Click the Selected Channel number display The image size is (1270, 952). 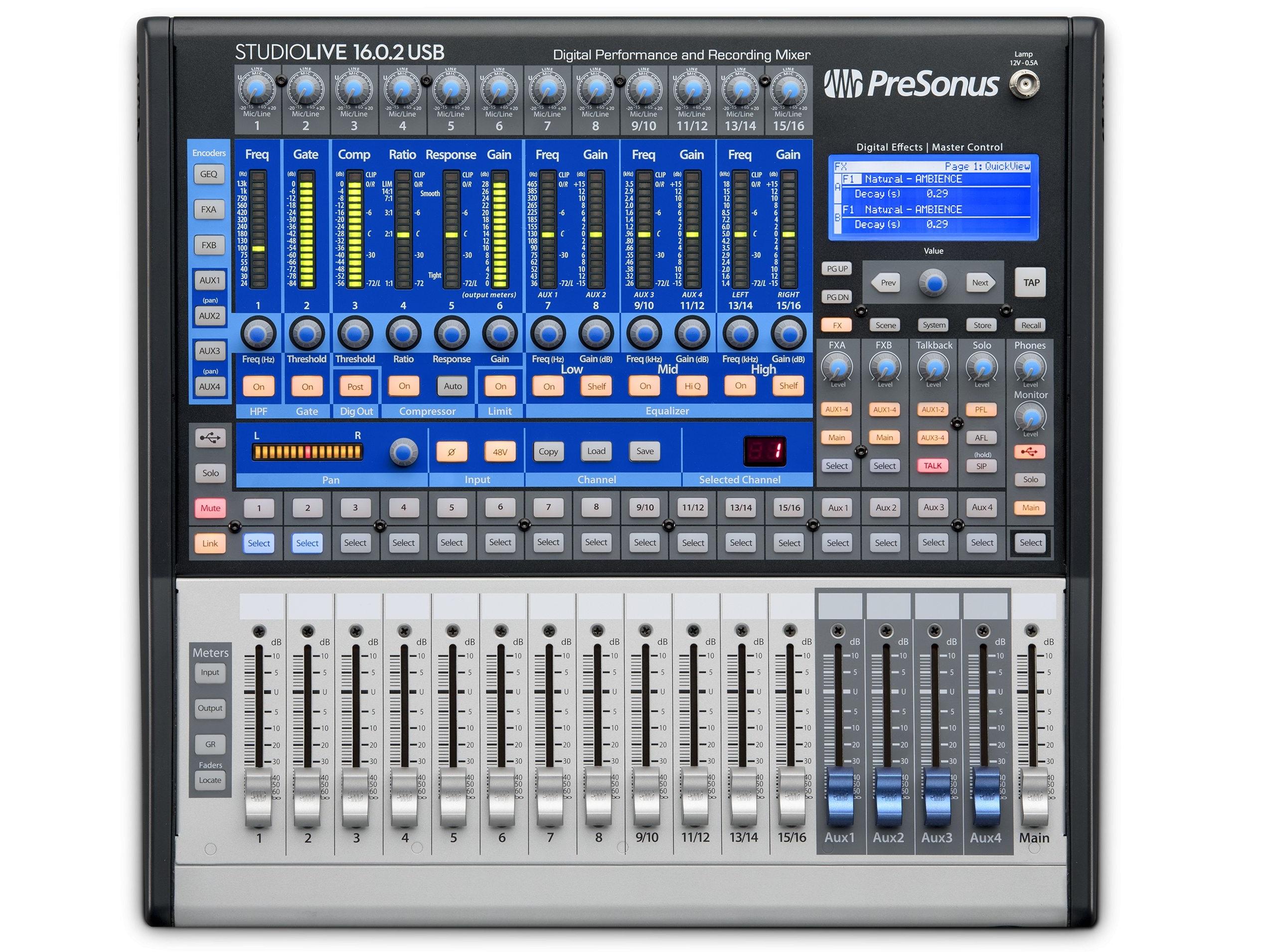pos(764,451)
